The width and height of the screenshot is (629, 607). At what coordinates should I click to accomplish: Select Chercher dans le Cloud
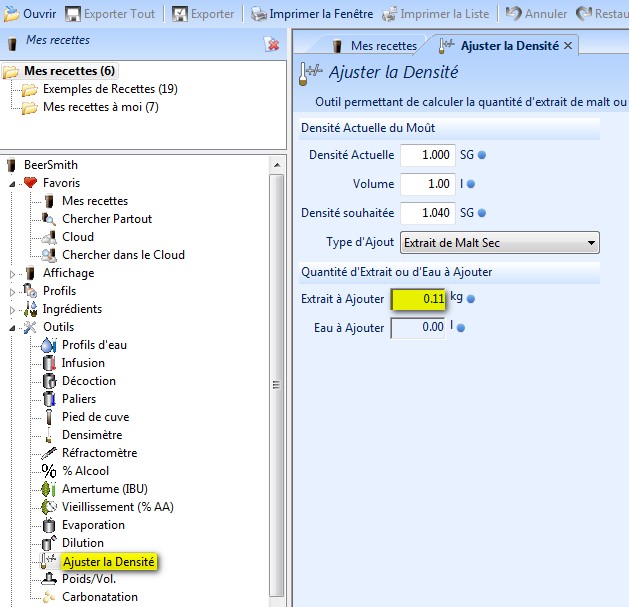122,255
